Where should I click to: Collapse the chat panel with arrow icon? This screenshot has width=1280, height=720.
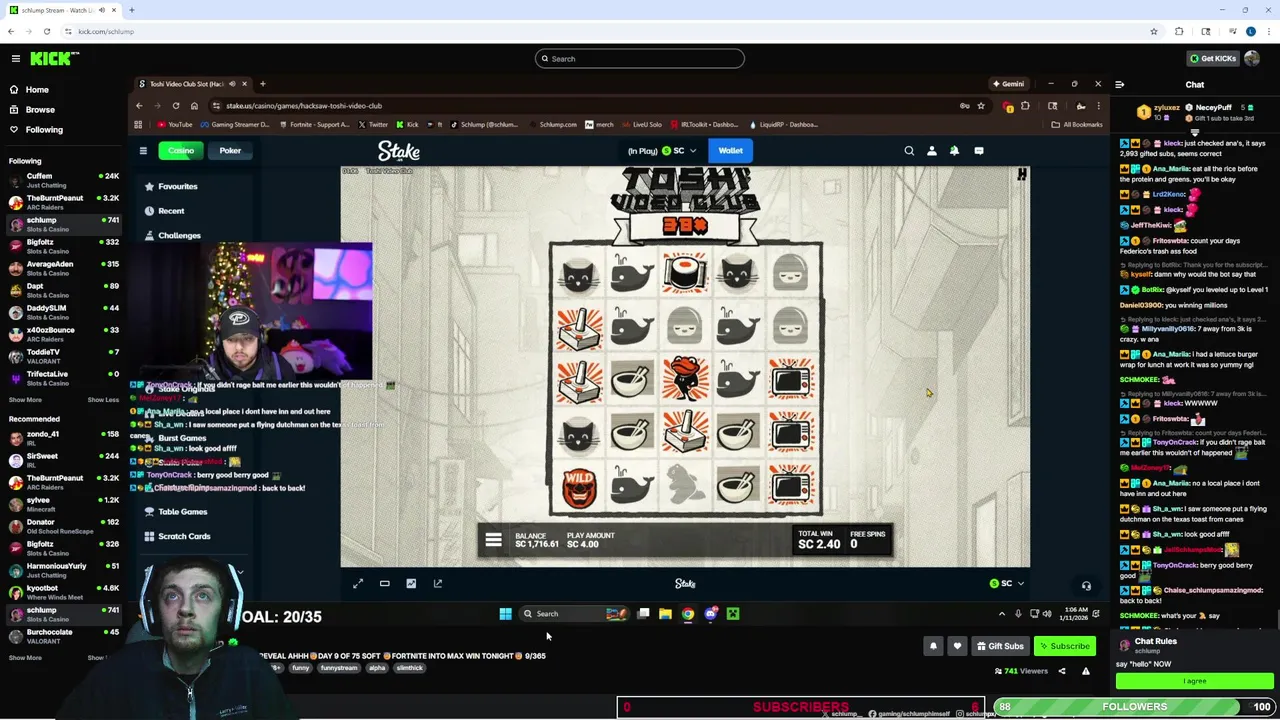pyautogui.click(x=1120, y=85)
